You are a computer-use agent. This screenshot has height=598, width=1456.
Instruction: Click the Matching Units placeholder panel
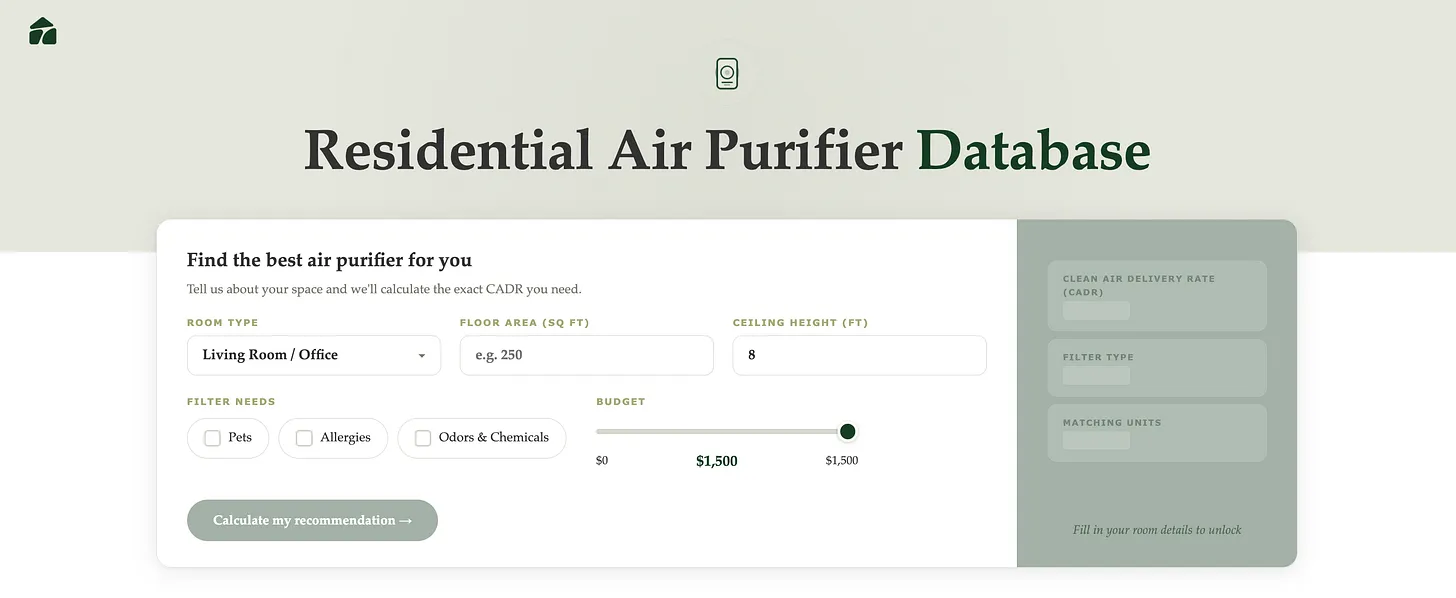[x=1156, y=432]
